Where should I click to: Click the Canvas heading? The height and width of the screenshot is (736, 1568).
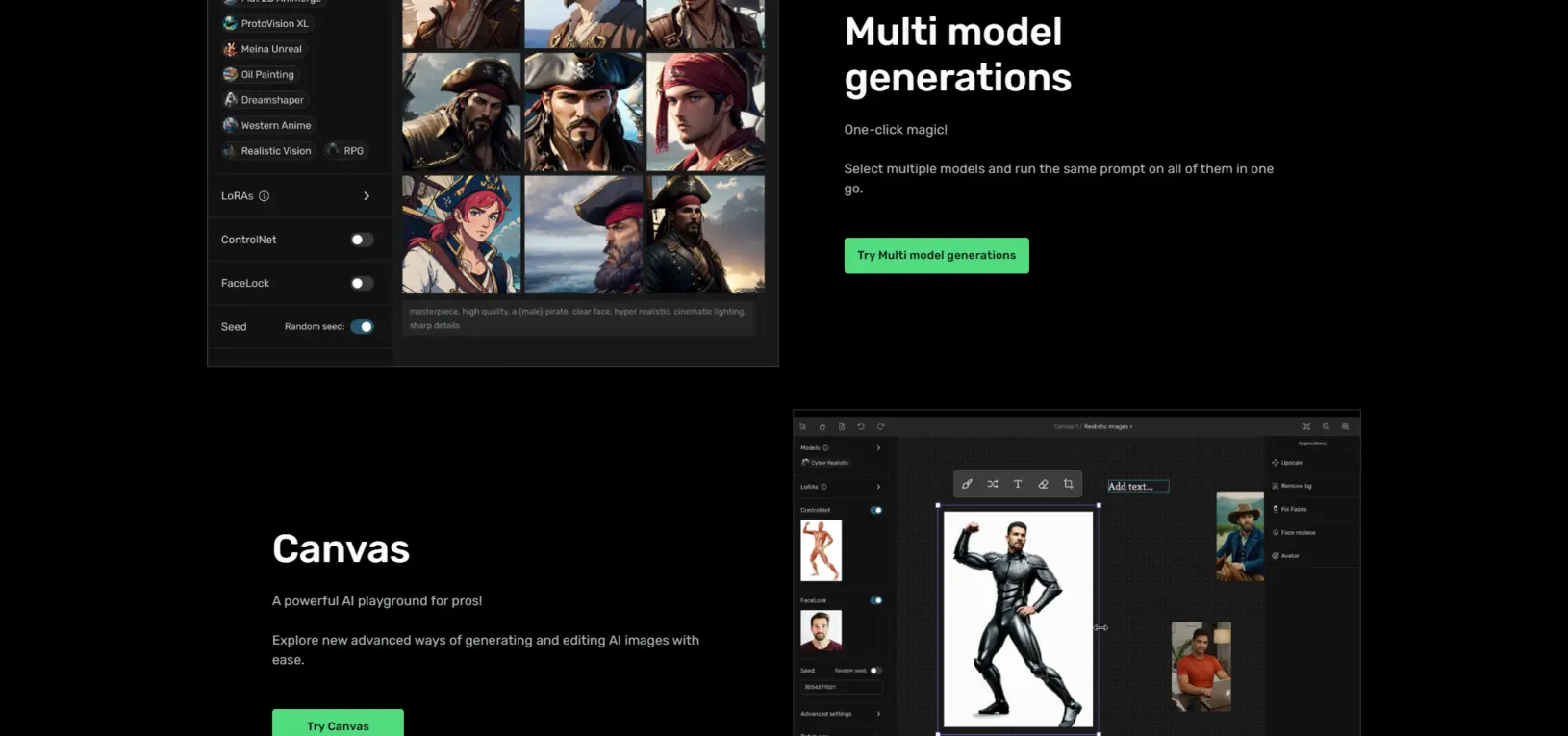click(341, 548)
